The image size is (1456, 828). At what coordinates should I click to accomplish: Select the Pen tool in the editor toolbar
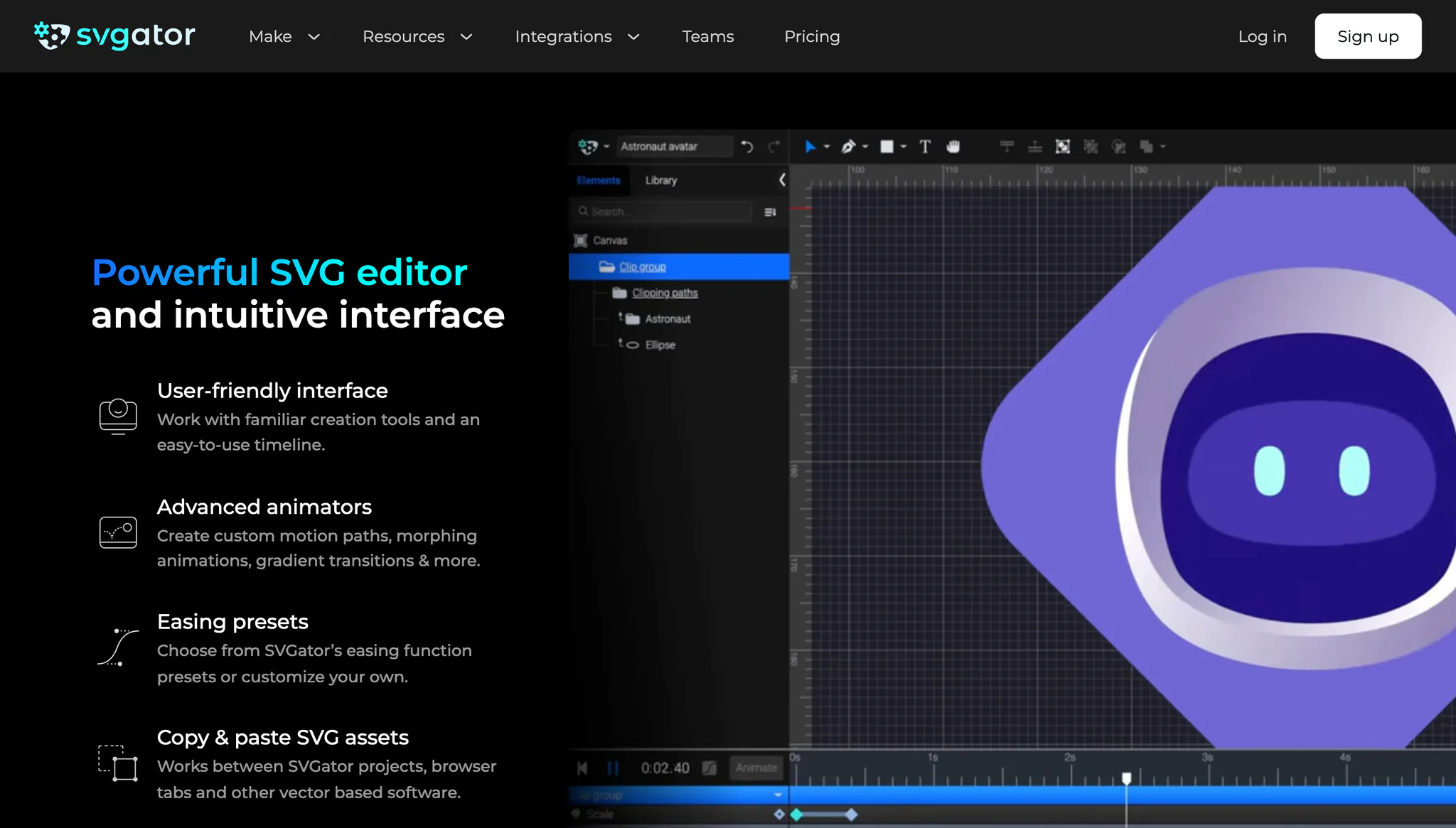point(848,146)
